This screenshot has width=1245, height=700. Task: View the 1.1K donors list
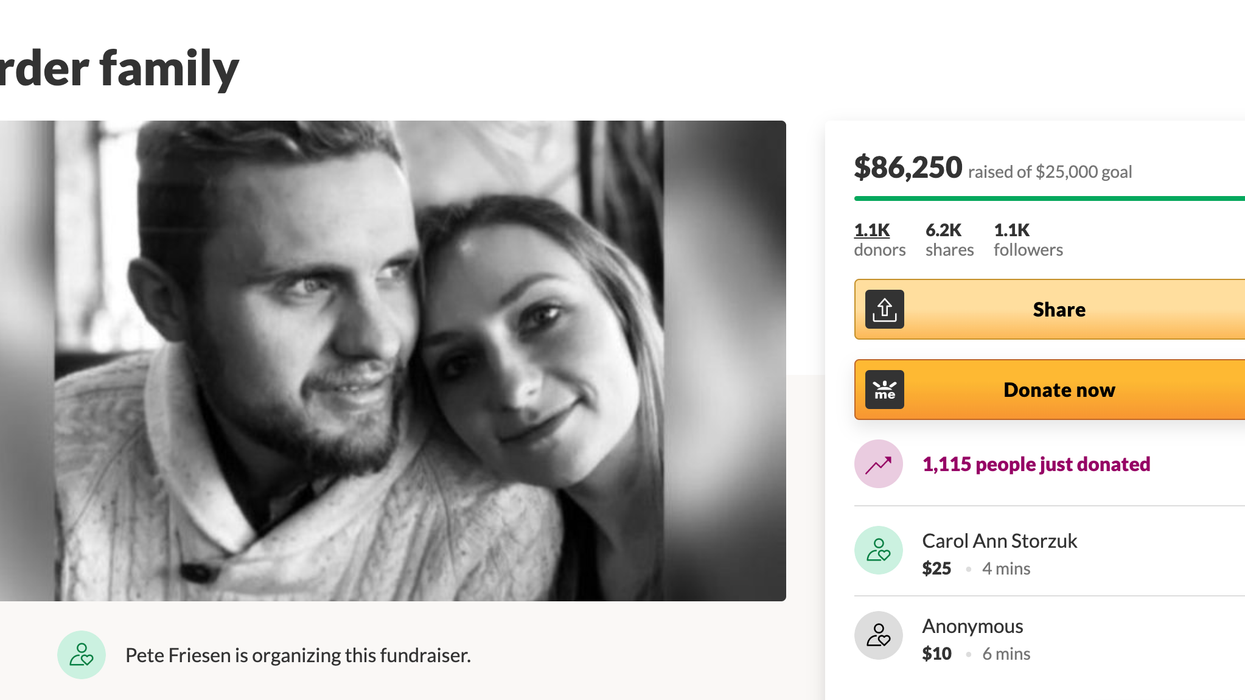879,239
